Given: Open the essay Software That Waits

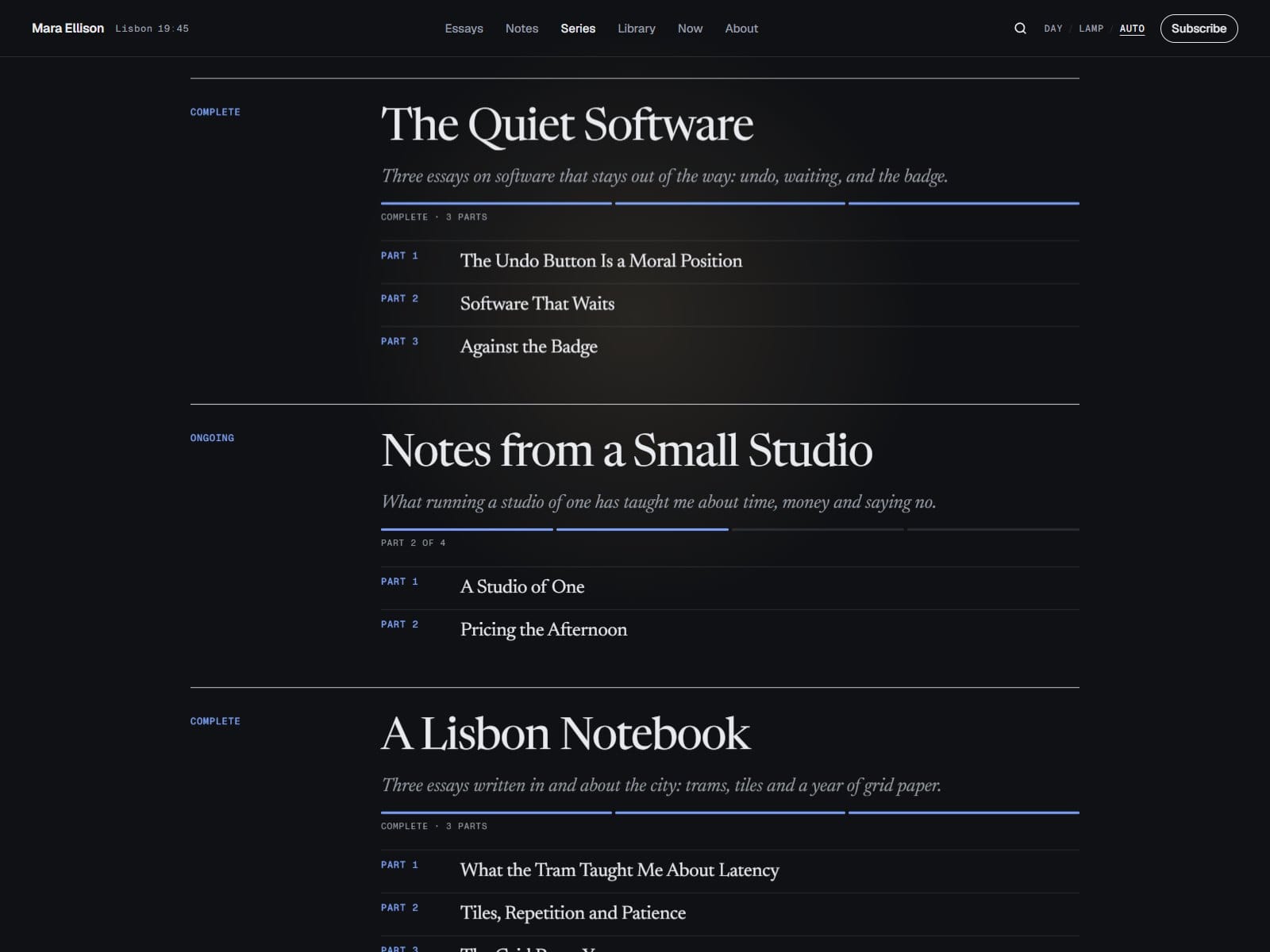Looking at the screenshot, I should tap(537, 304).
